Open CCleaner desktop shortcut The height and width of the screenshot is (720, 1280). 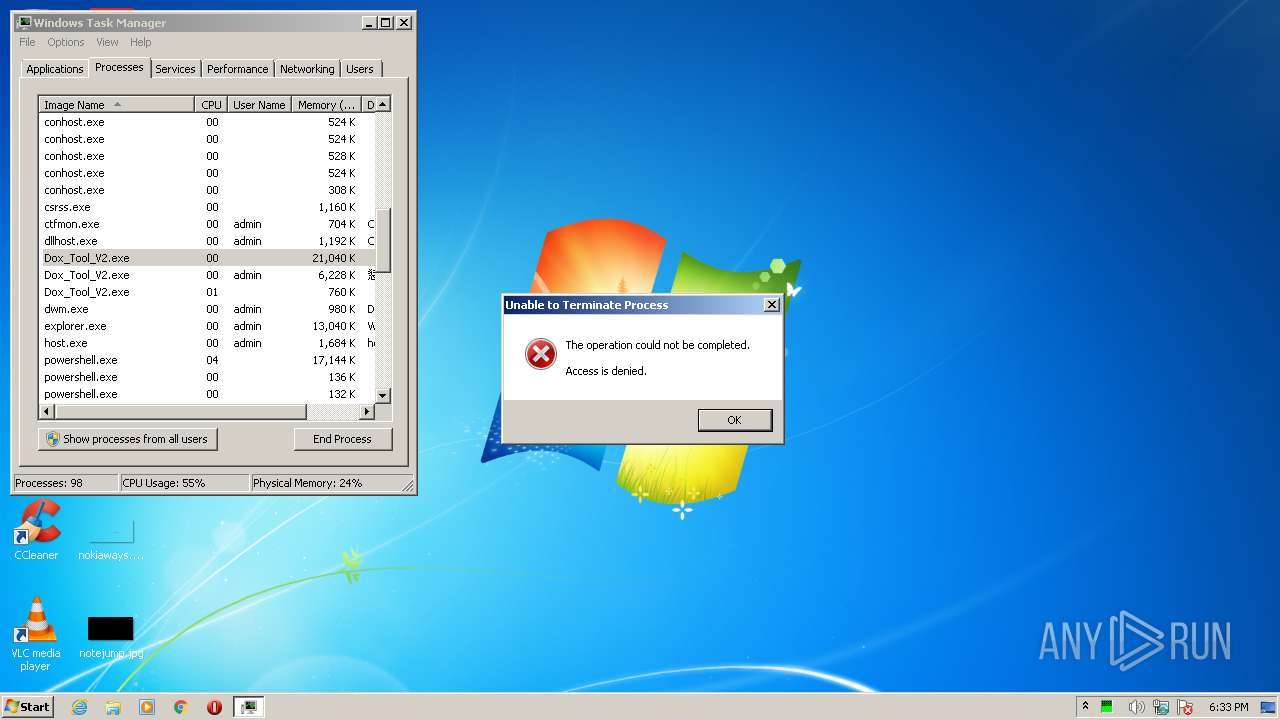[36, 531]
